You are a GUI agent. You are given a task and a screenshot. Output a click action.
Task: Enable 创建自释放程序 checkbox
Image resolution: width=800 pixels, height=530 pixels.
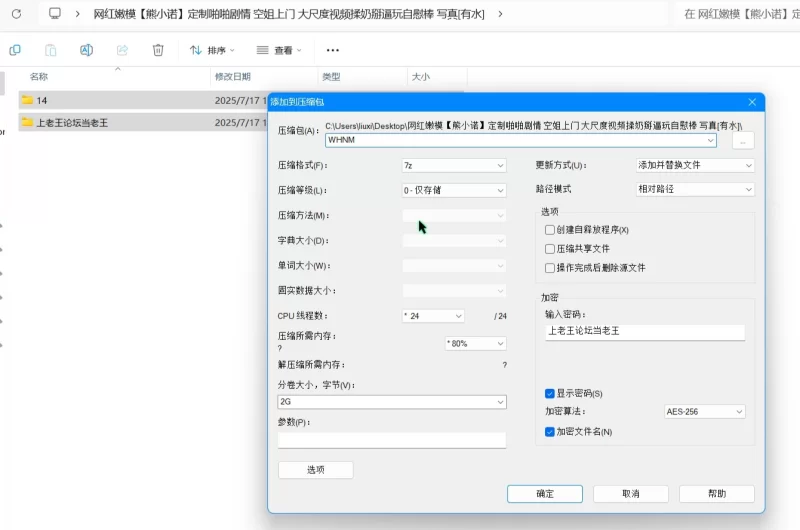pos(549,230)
